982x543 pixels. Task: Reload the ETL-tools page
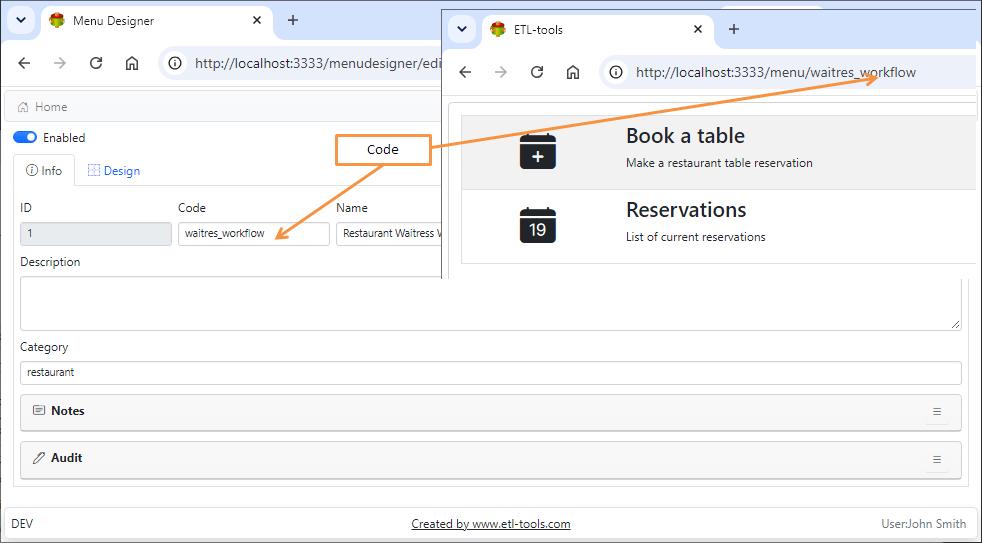tap(537, 72)
